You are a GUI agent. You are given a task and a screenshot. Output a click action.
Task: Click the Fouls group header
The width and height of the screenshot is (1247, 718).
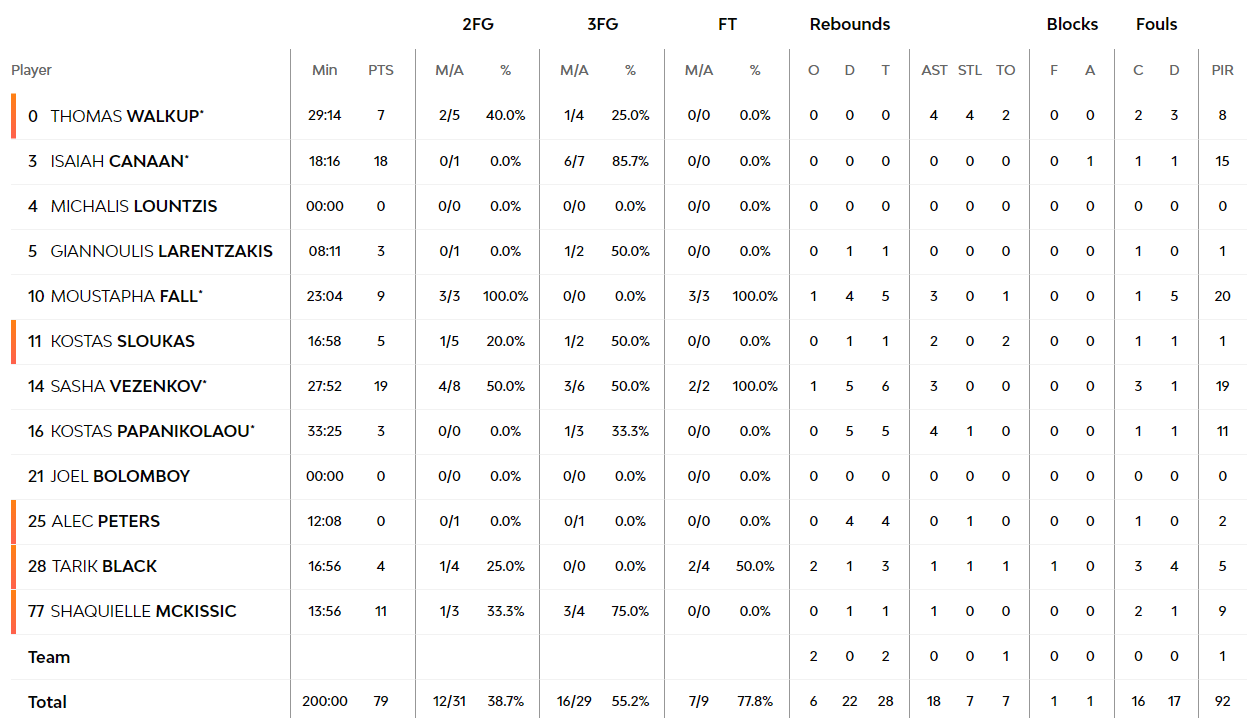tap(1157, 24)
